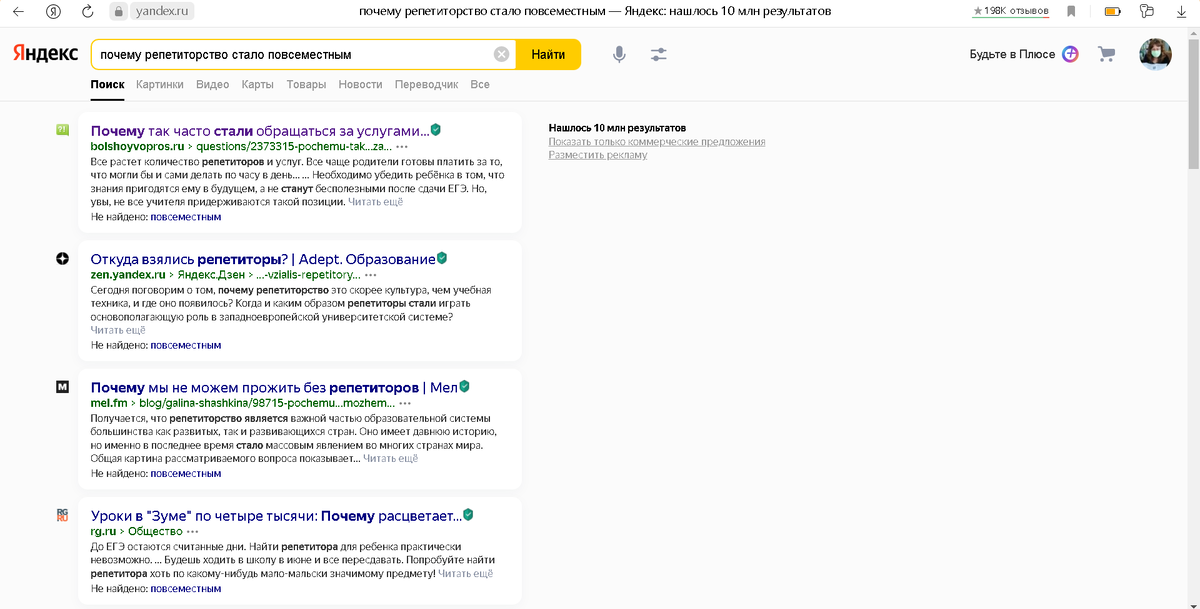This screenshot has width=1200, height=609.
Task: Open the passwords key icon
Action: tap(1146, 11)
